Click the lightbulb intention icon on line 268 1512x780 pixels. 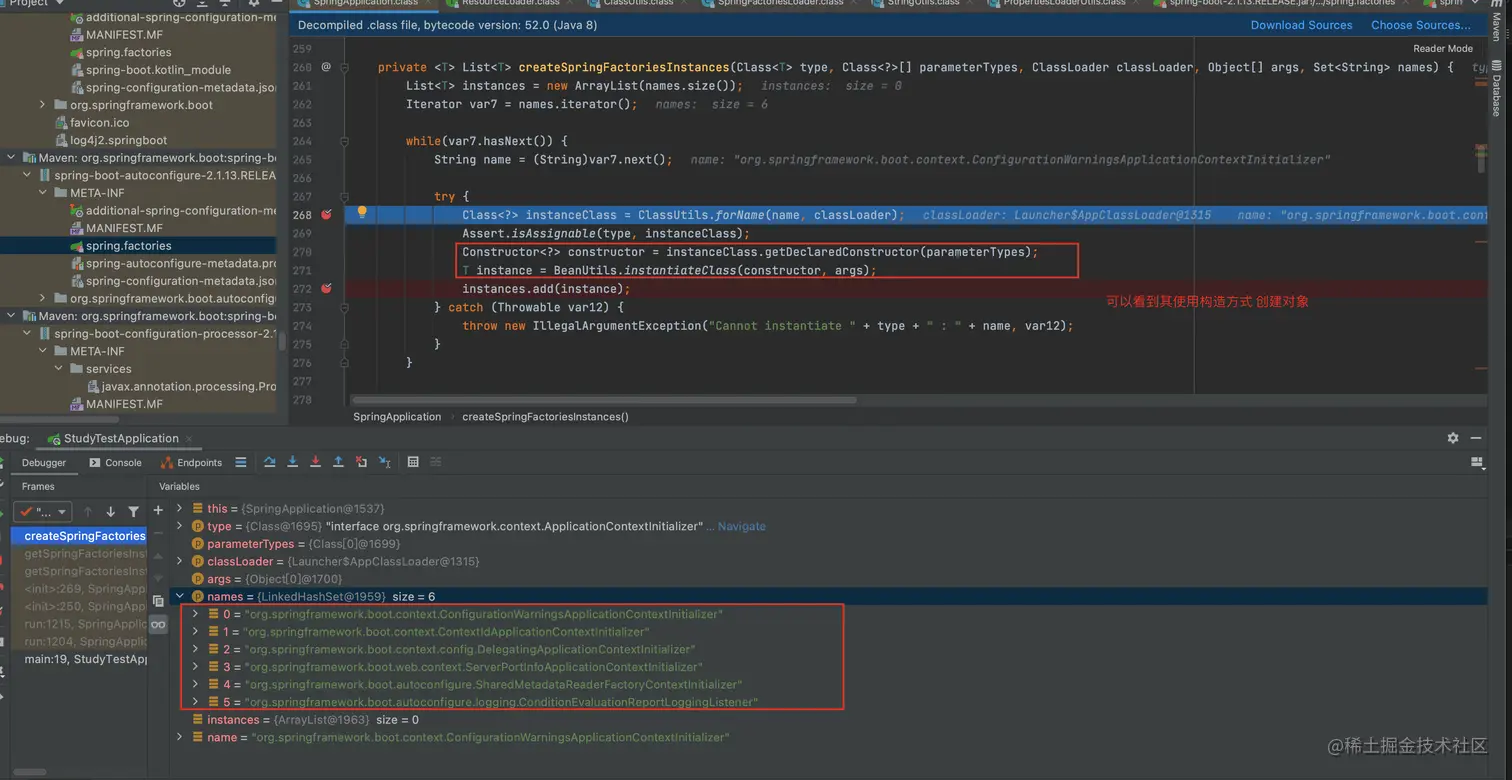click(362, 212)
